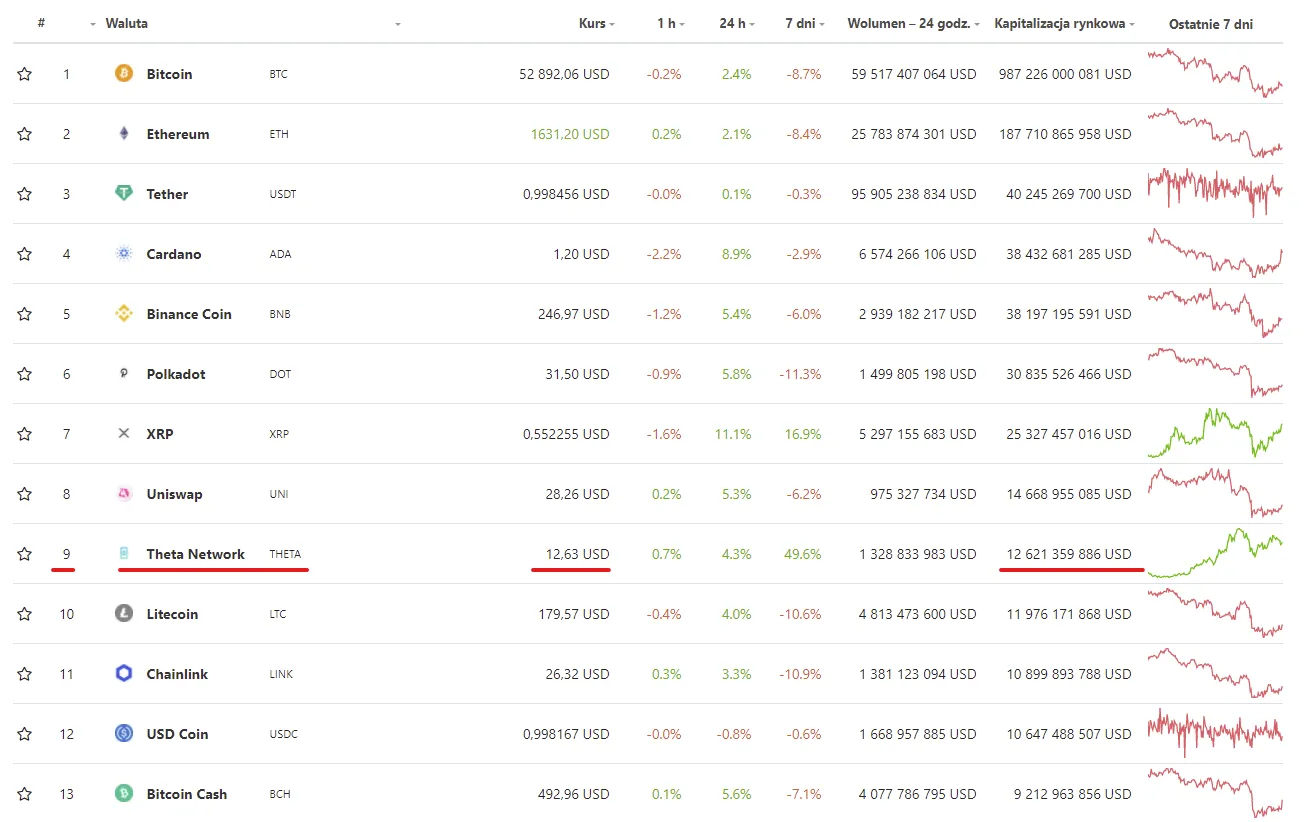Image resolution: width=1304 pixels, height=822 pixels.
Task: Toggle favorite star for Binance Coin
Action: click(x=24, y=314)
